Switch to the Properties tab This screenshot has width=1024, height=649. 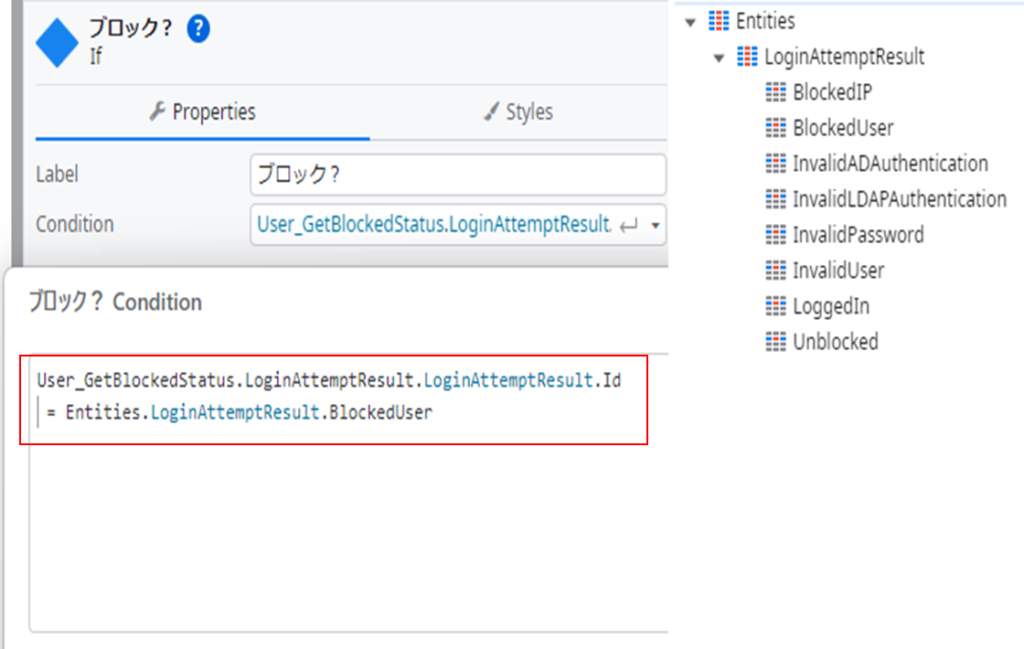click(202, 112)
